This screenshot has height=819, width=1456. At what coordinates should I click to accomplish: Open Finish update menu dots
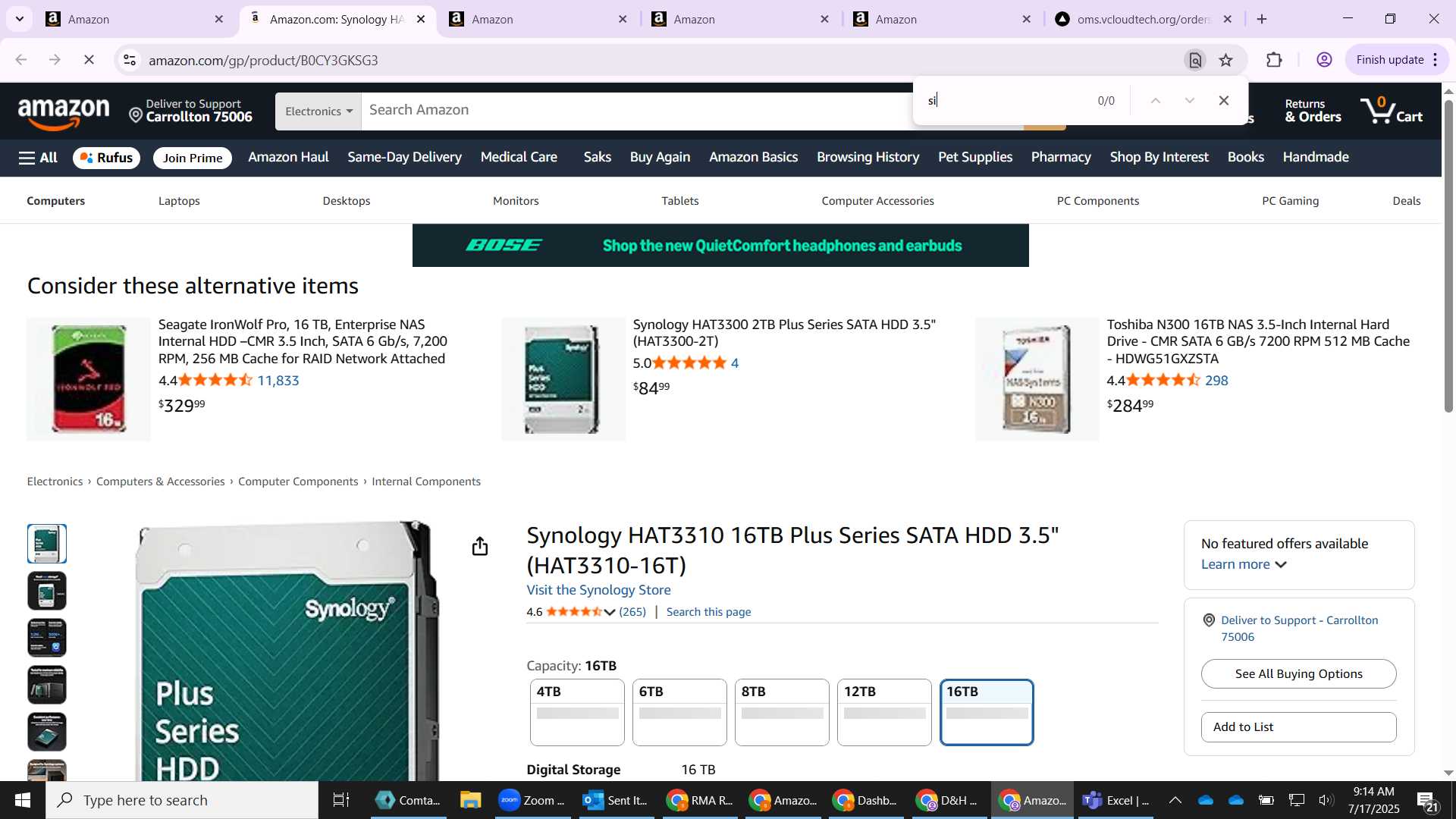(1436, 60)
